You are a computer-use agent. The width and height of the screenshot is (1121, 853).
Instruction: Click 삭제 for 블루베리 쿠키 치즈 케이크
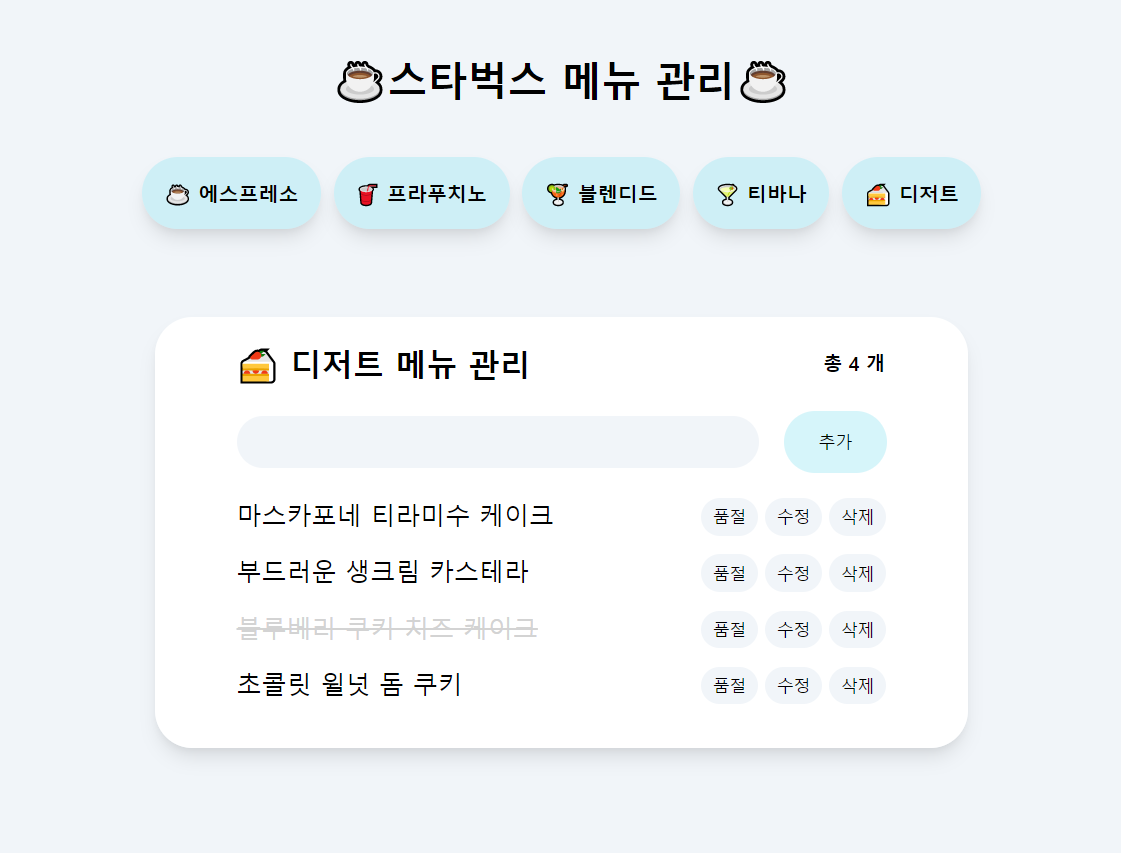pyautogui.click(x=857, y=629)
